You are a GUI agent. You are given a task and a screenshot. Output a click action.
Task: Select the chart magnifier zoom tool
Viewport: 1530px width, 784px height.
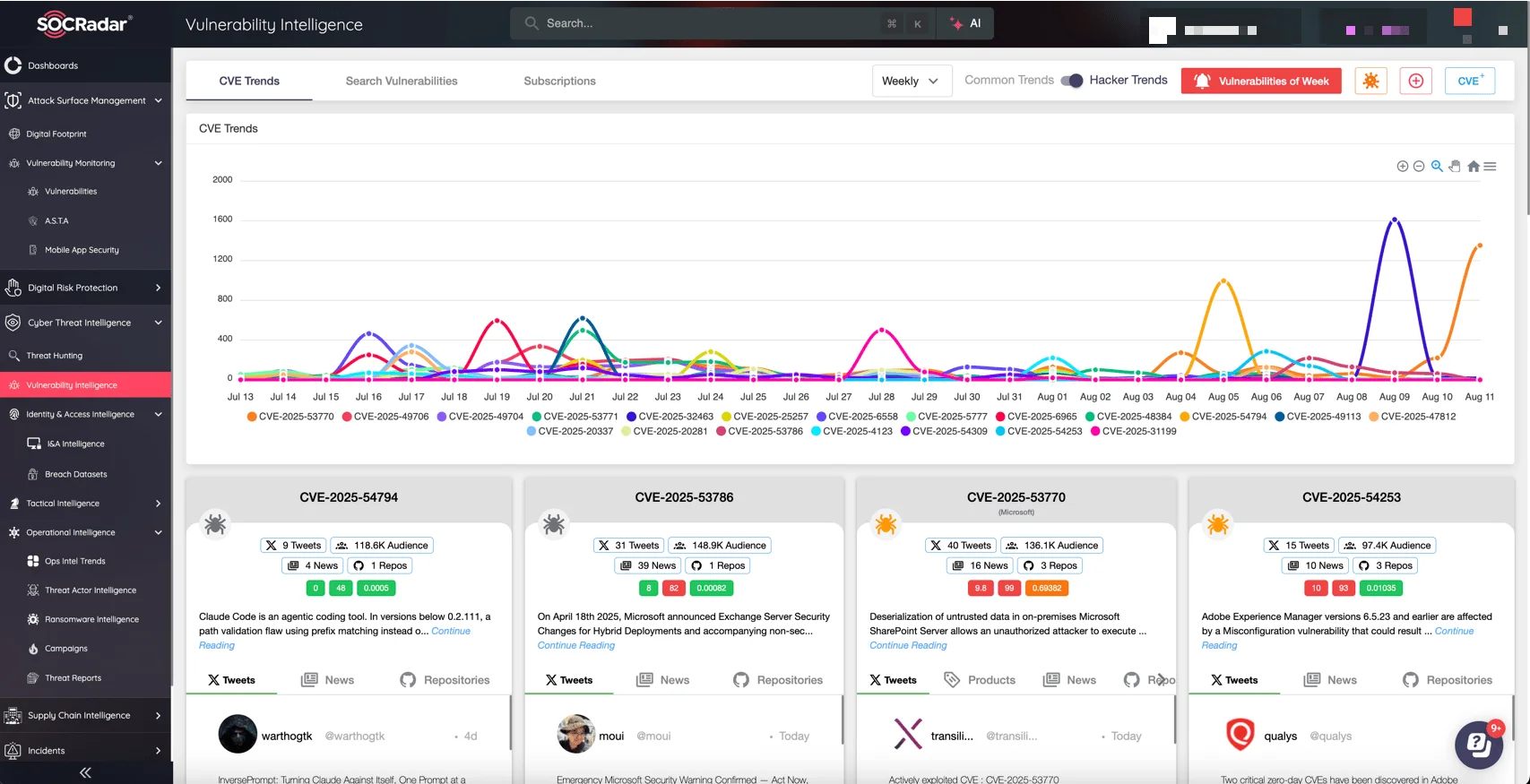coord(1437,166)
